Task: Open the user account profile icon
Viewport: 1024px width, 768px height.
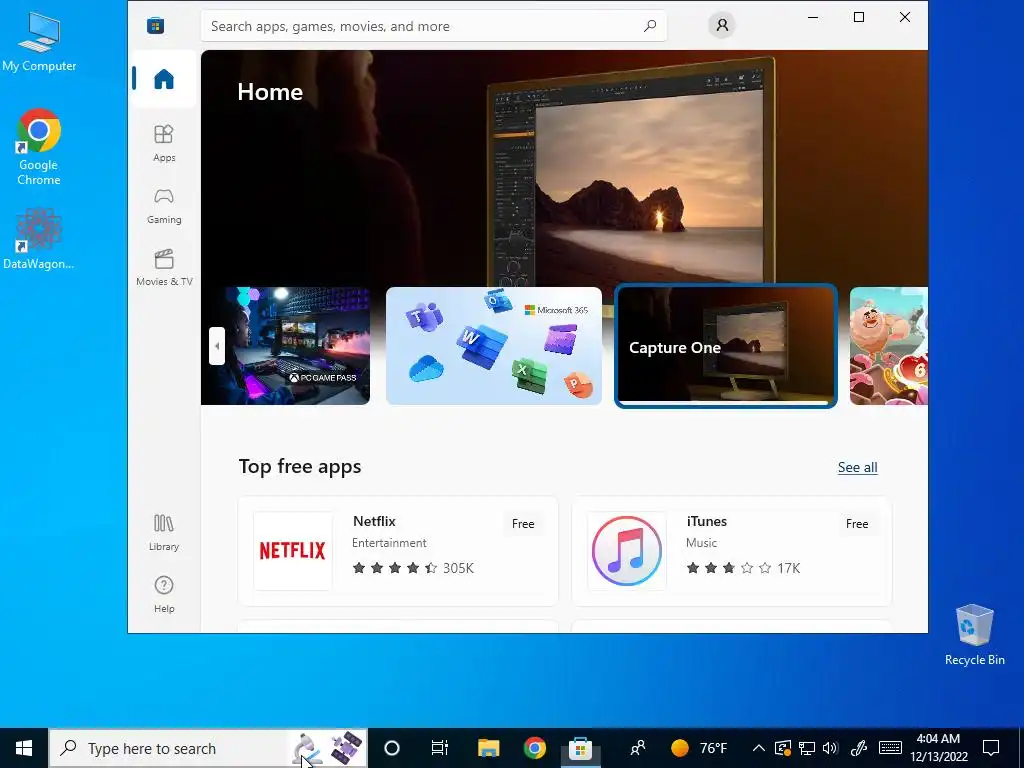Action: (722, 25)
